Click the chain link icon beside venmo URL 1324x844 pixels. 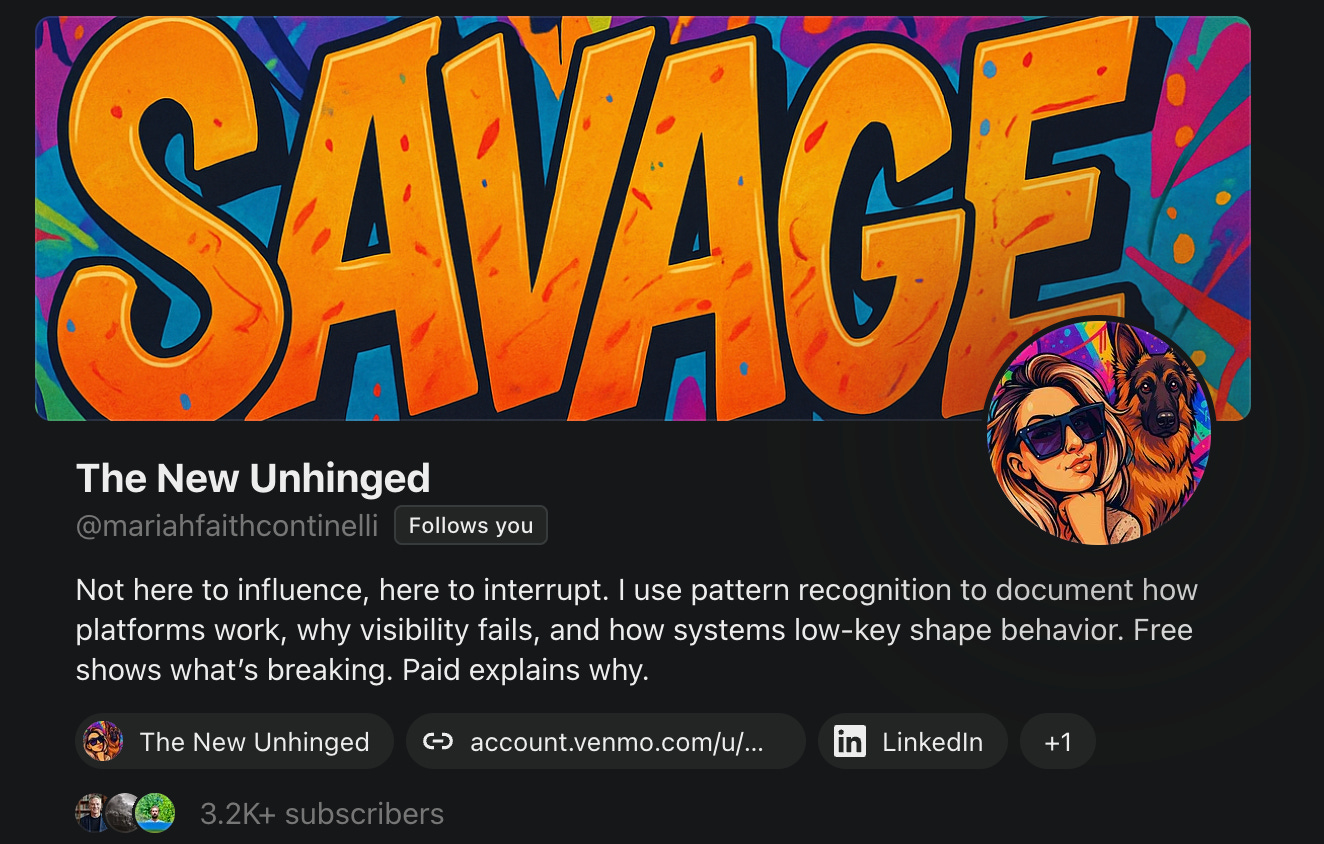click(438, 742)
